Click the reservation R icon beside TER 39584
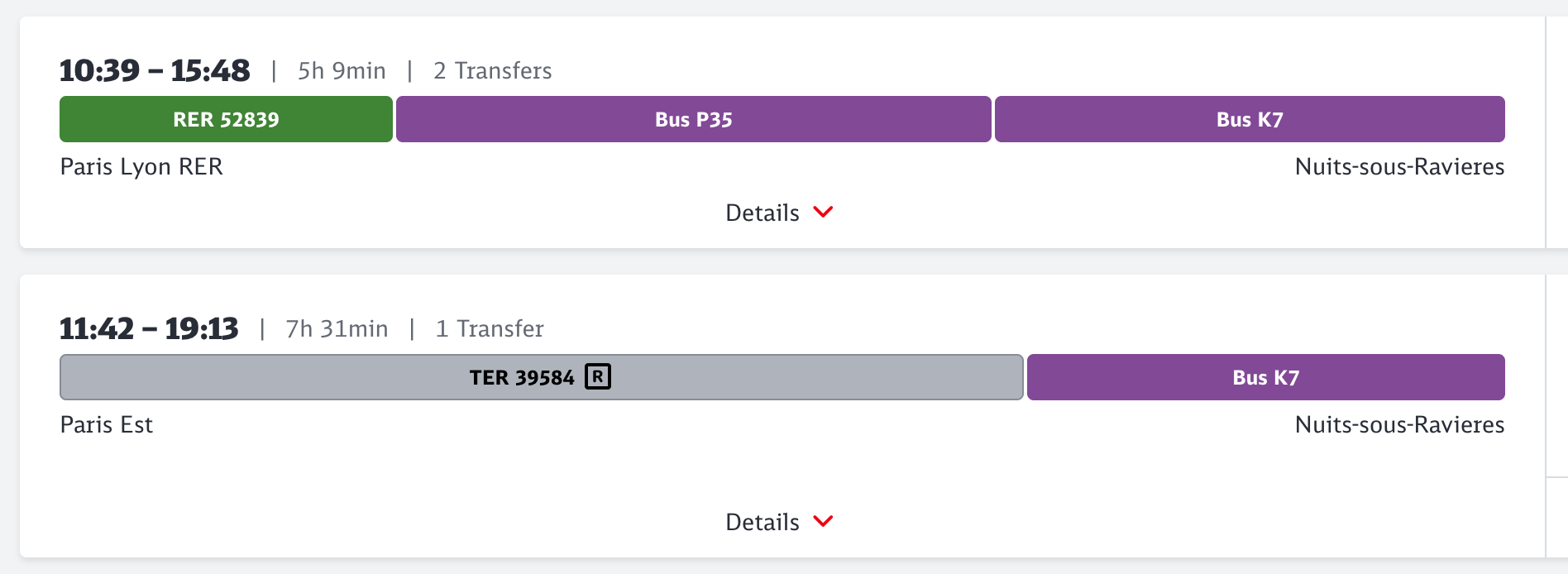 598,376
